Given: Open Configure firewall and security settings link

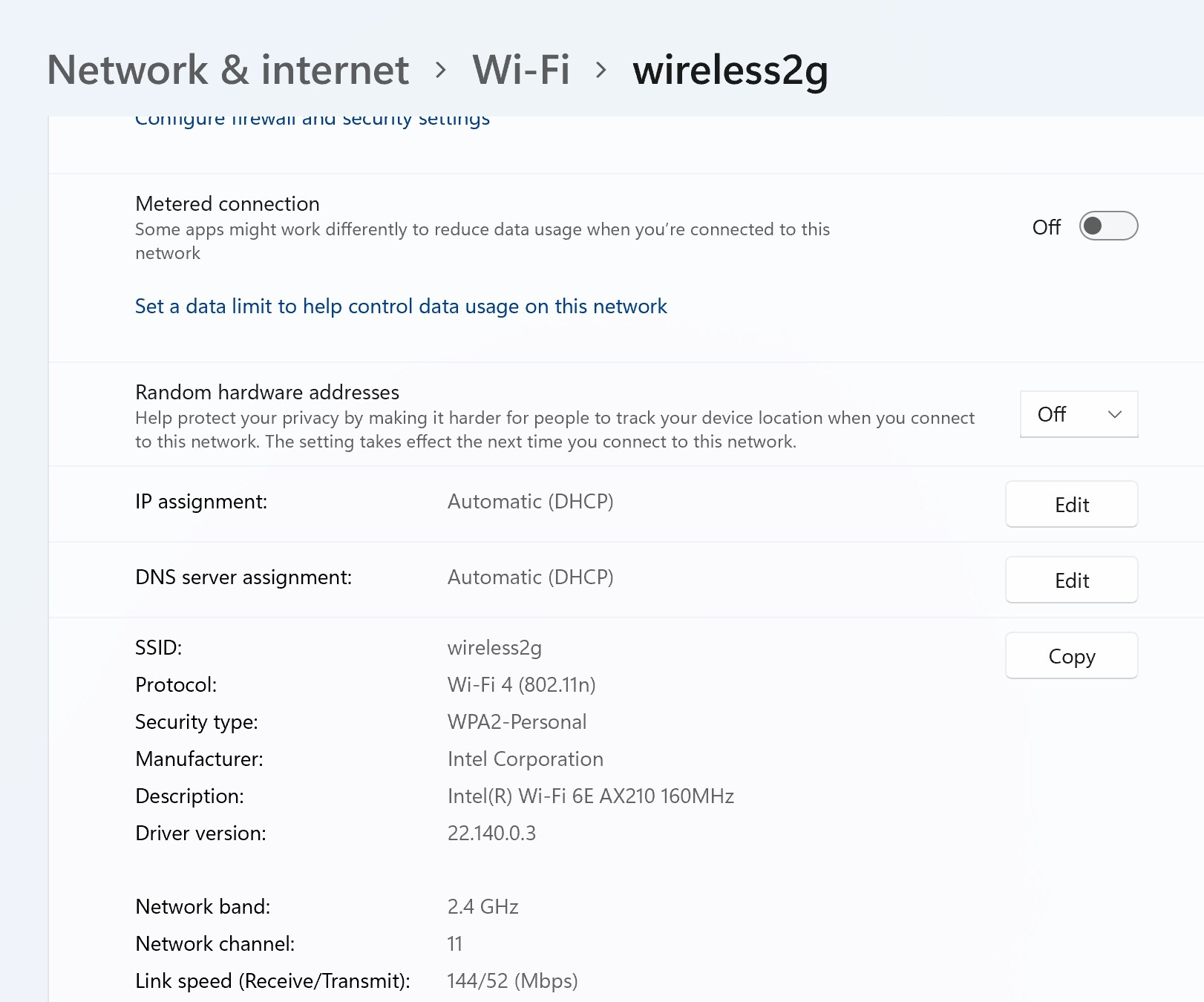Looking at the screenshot, I should [313, 120].
